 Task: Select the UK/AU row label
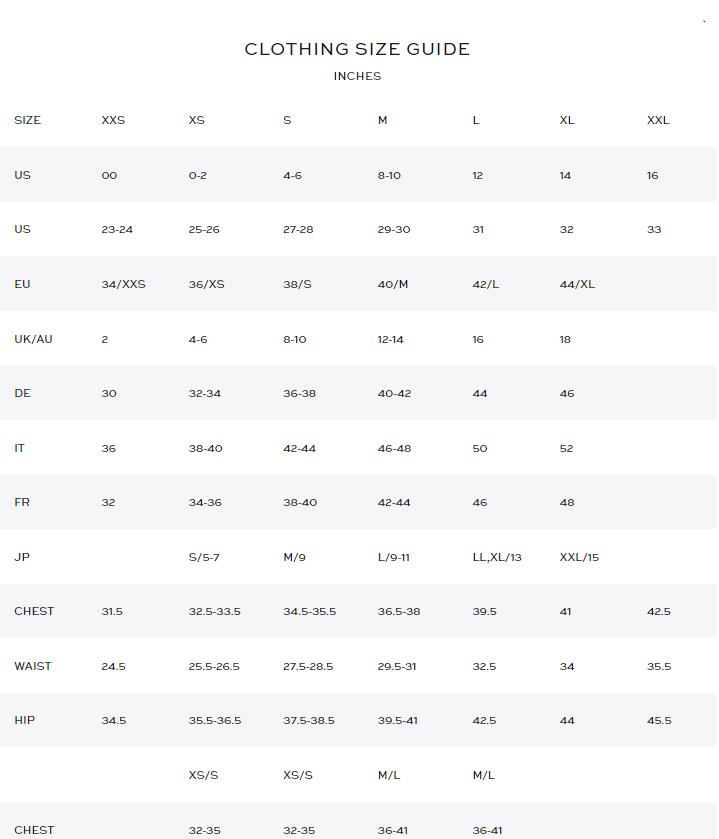33,339
